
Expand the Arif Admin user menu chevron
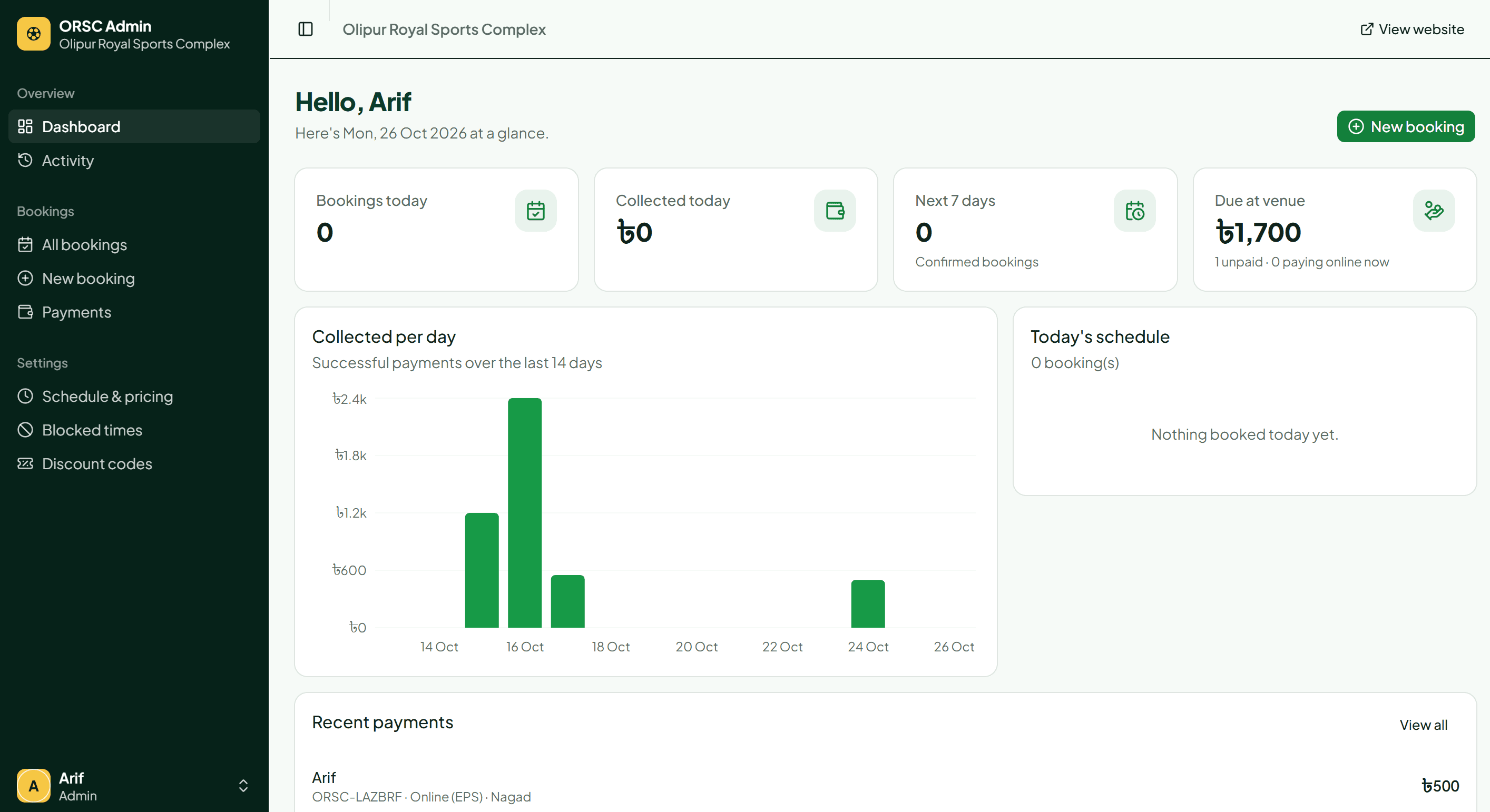(243, 786)
